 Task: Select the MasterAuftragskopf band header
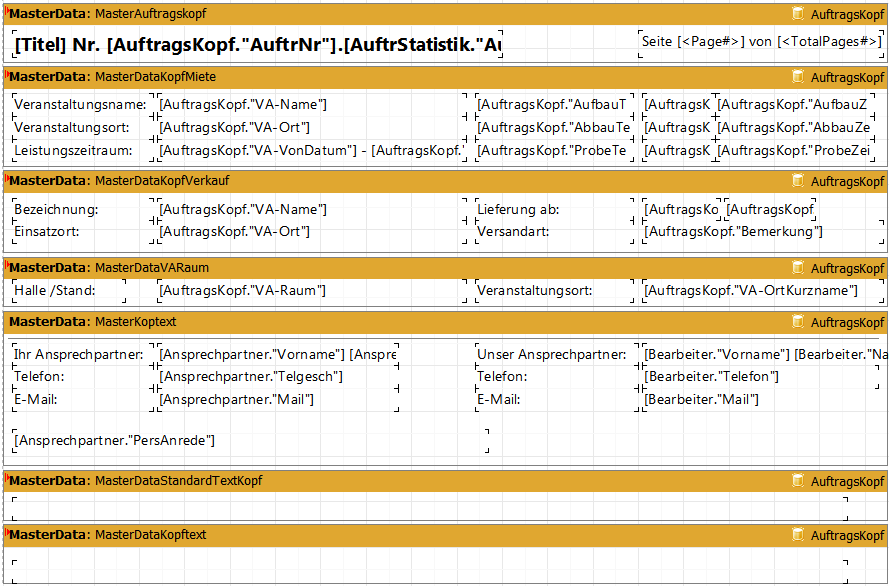(x=446, y=14)
